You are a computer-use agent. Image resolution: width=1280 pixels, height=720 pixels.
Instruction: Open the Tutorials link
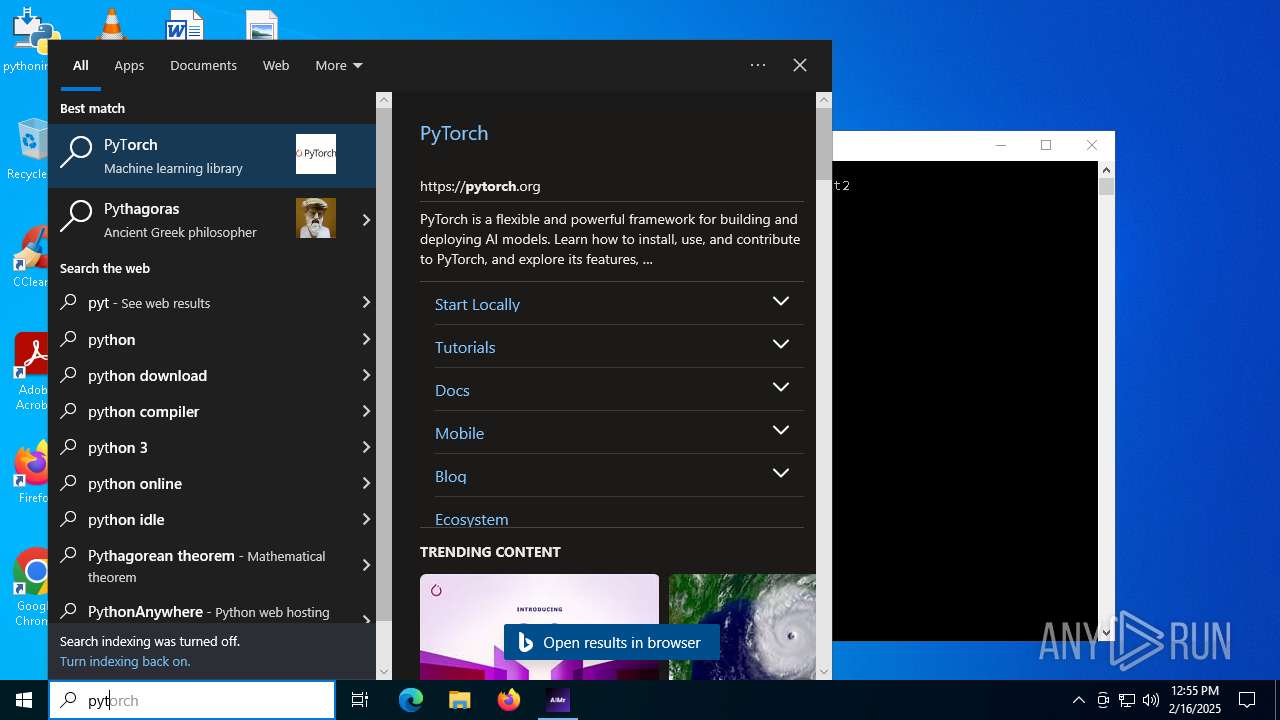coord(465,347)
